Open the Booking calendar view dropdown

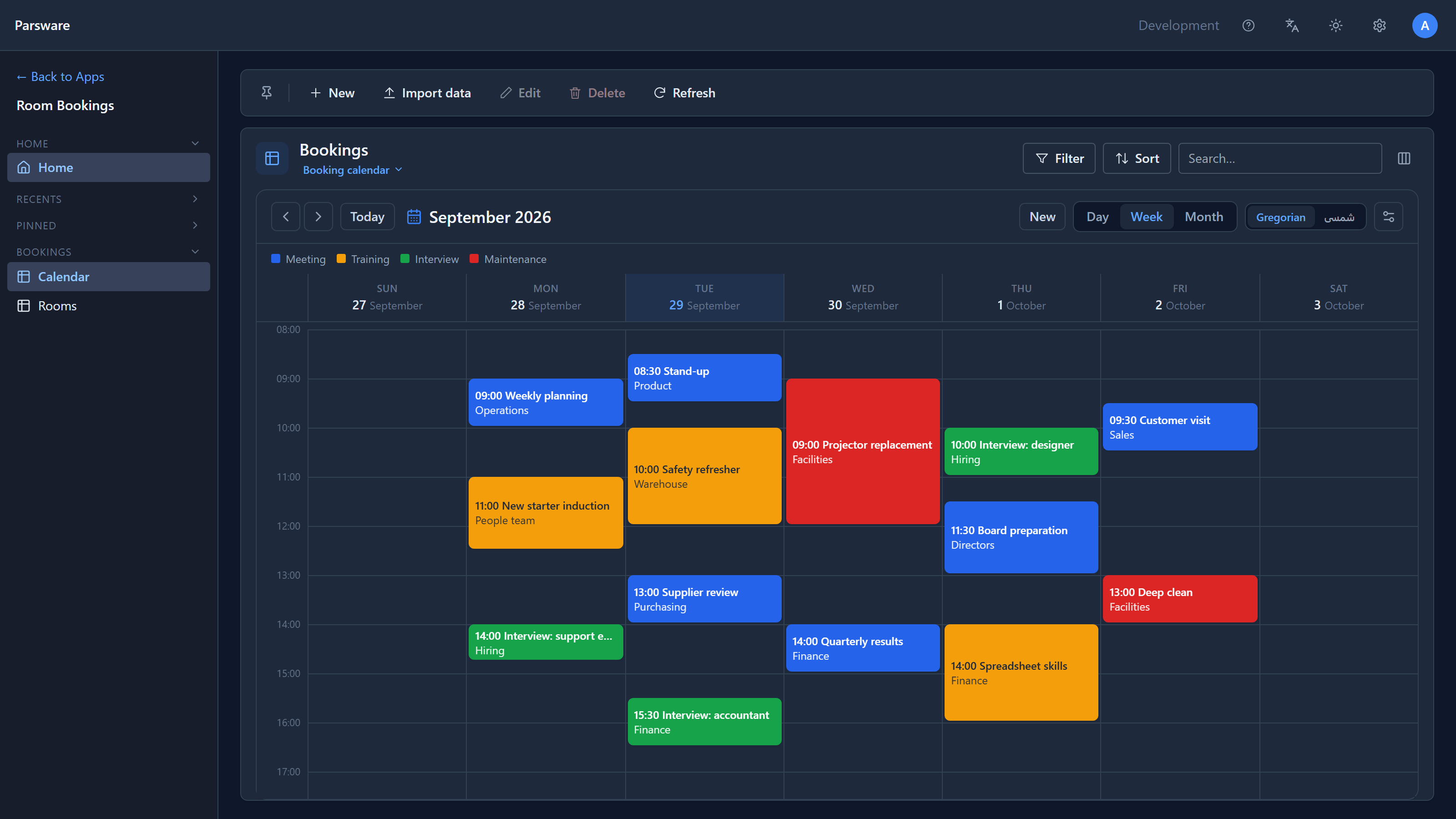coord(352,170)
